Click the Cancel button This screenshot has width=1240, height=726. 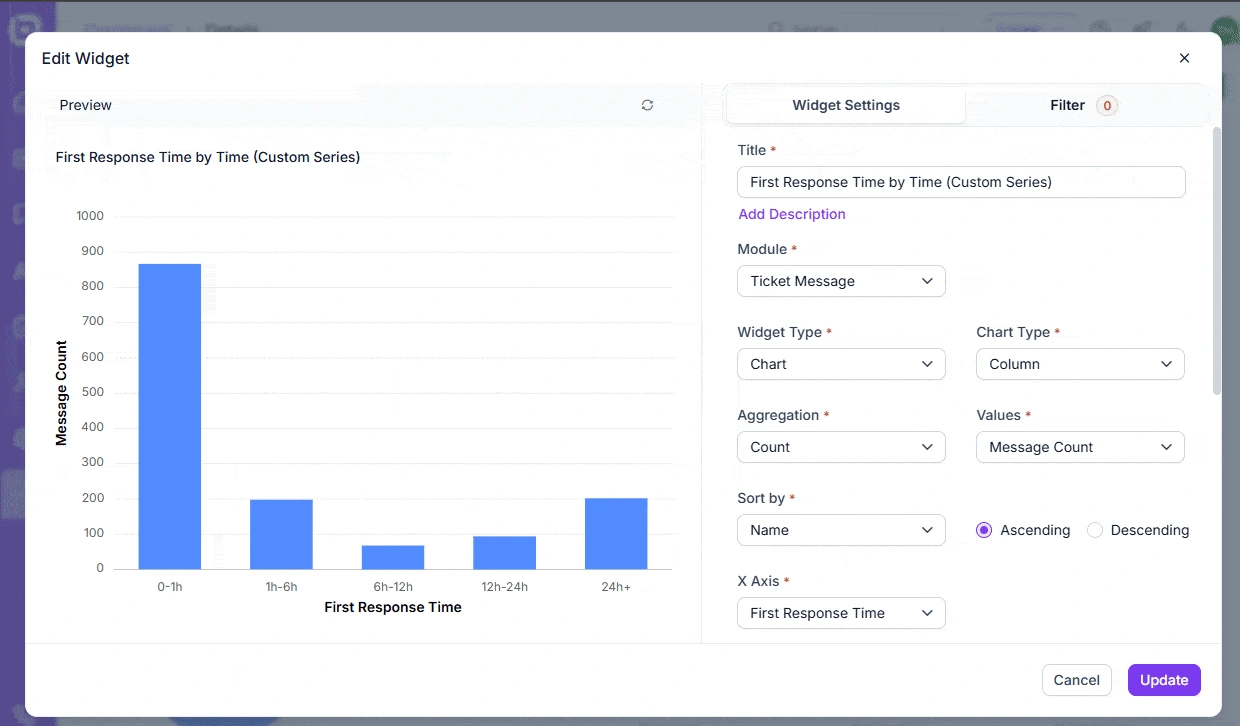pos(1077,679)
